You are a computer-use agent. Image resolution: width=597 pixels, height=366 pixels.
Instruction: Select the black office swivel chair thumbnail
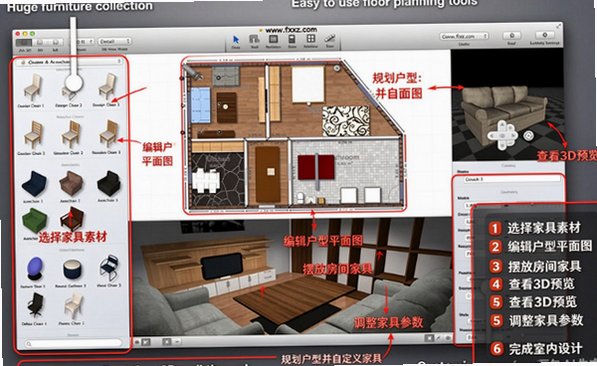35,305
